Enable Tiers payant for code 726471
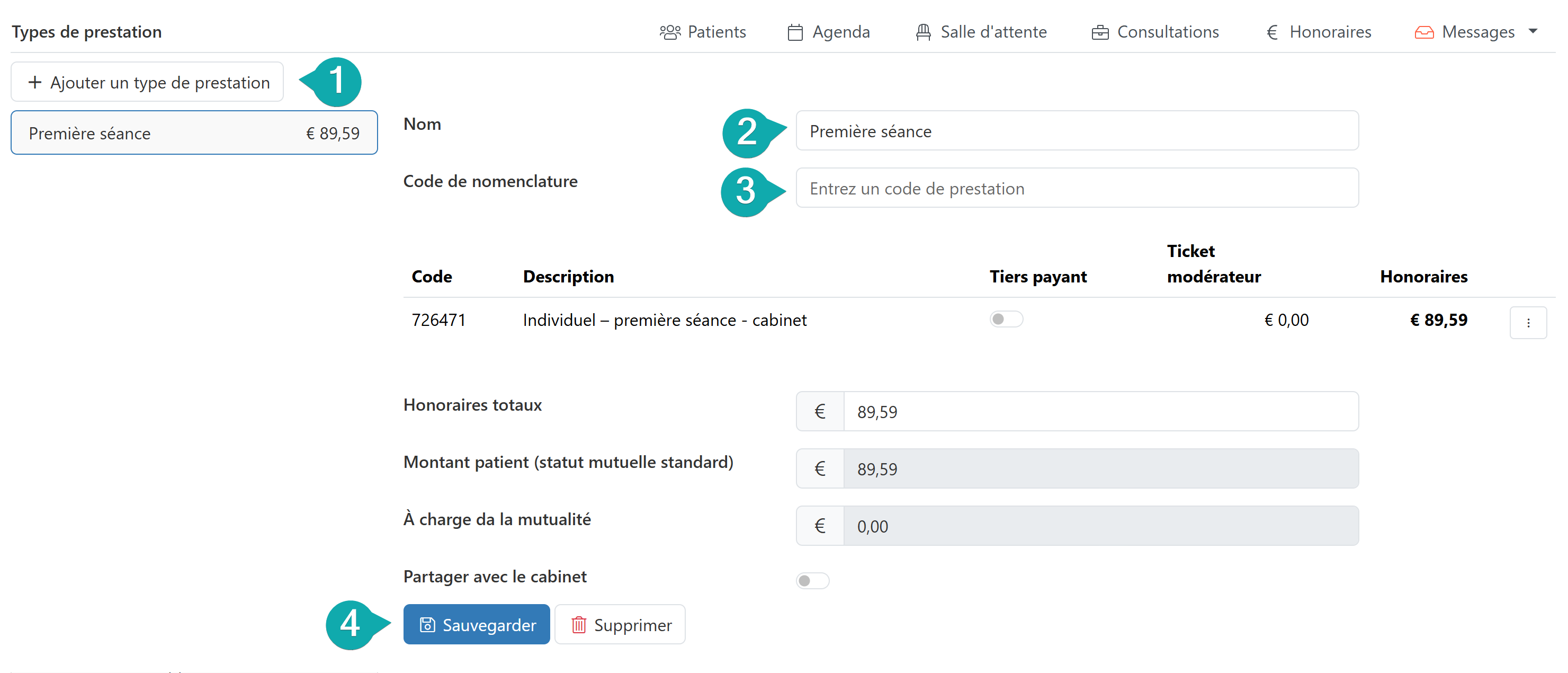Screen dimensions: 1568x673 coord(1006,319)
